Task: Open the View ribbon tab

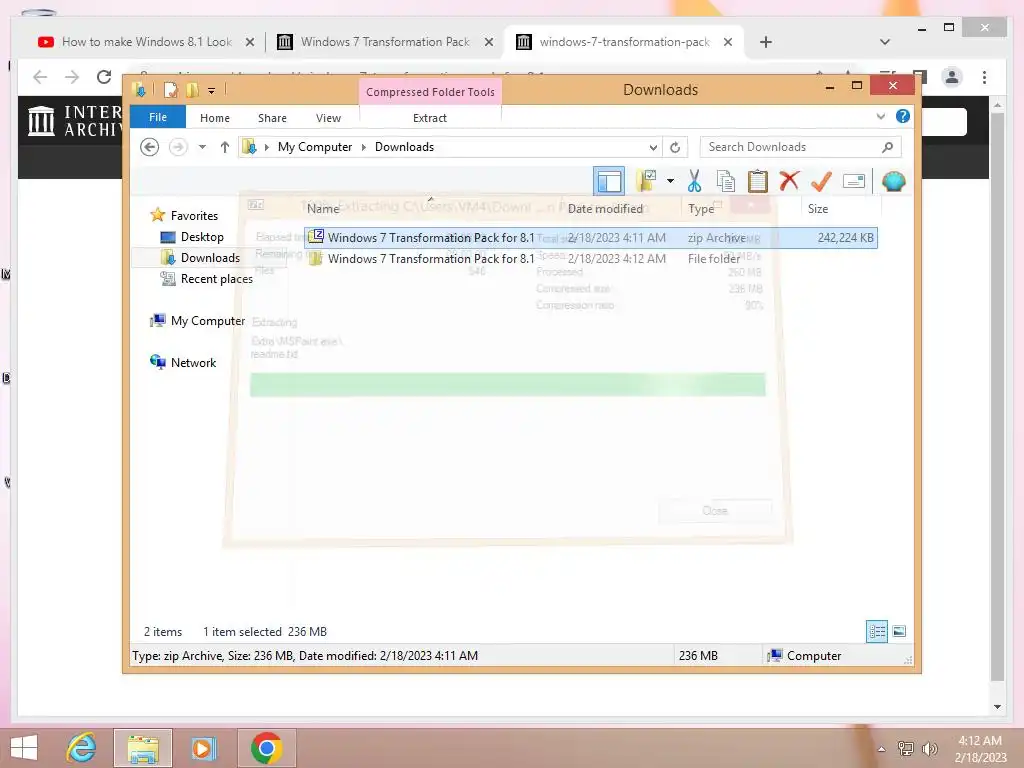Action: [328, 118]
